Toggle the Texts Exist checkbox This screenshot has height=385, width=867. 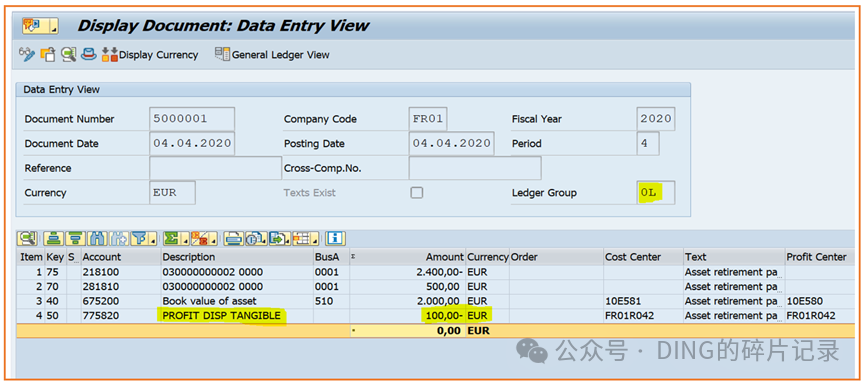416,192
